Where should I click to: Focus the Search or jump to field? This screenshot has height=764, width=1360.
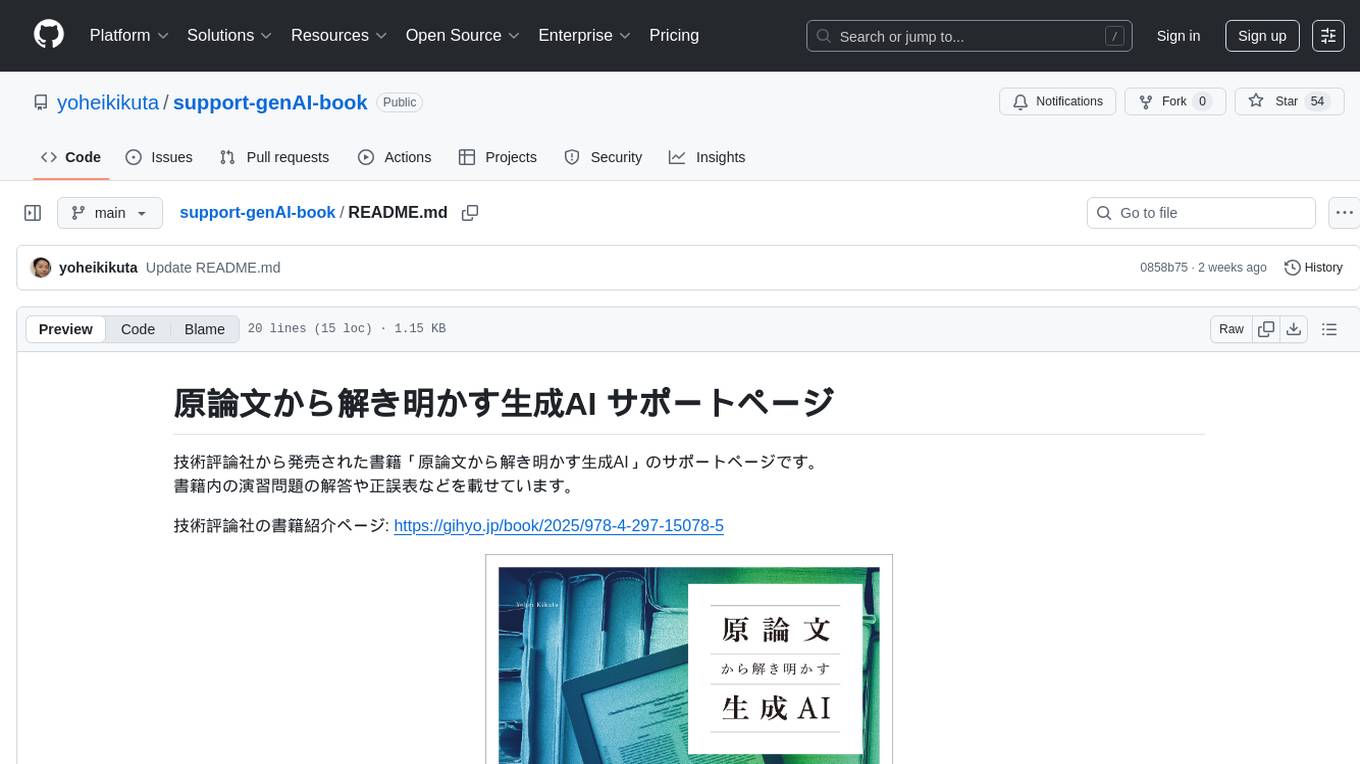(x=969, y=36)
